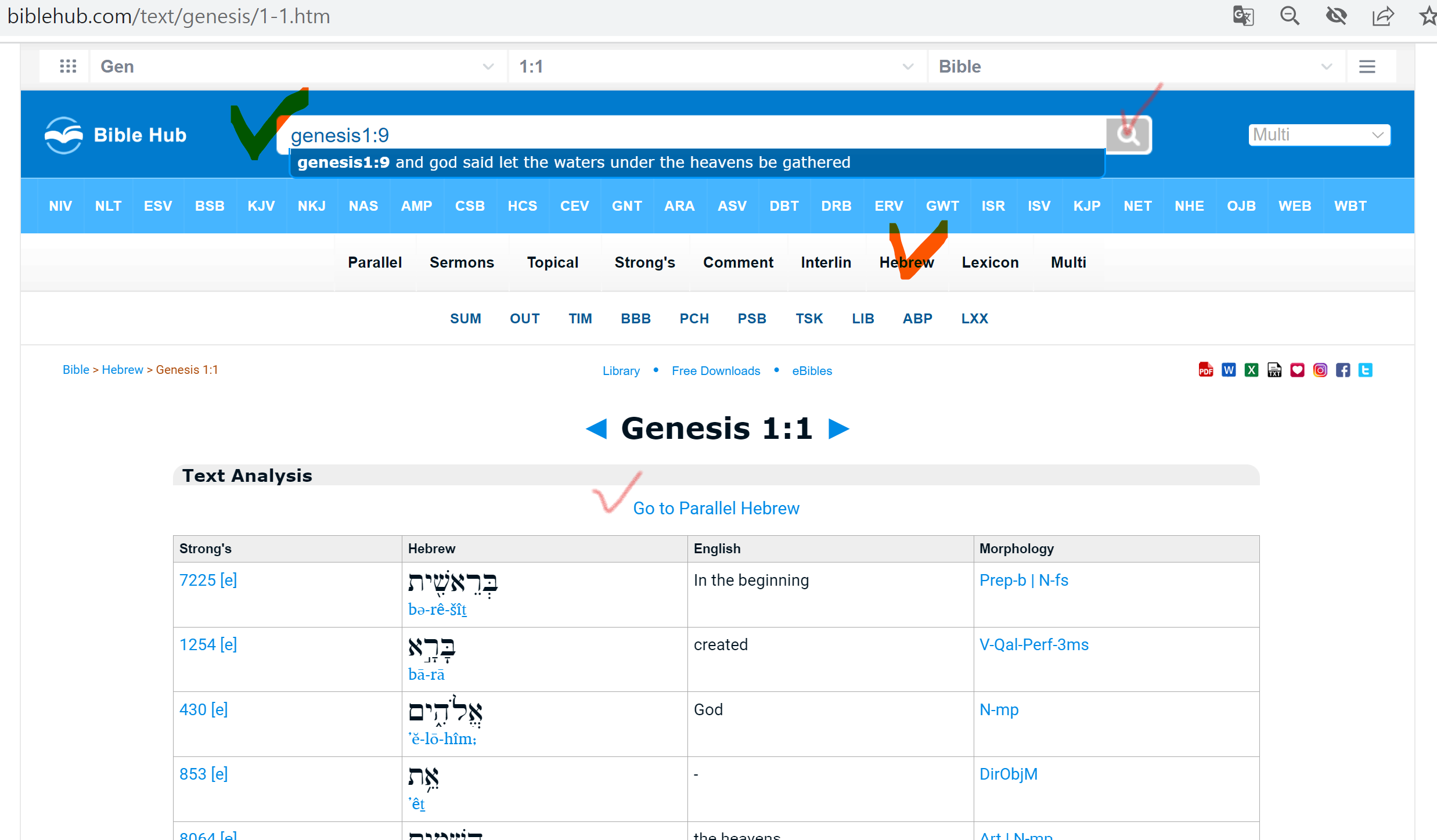Open Strong's 7225 [e] entry
Image resolution: width=1437 pixels, height=840 pixels.
click(208, 581)
